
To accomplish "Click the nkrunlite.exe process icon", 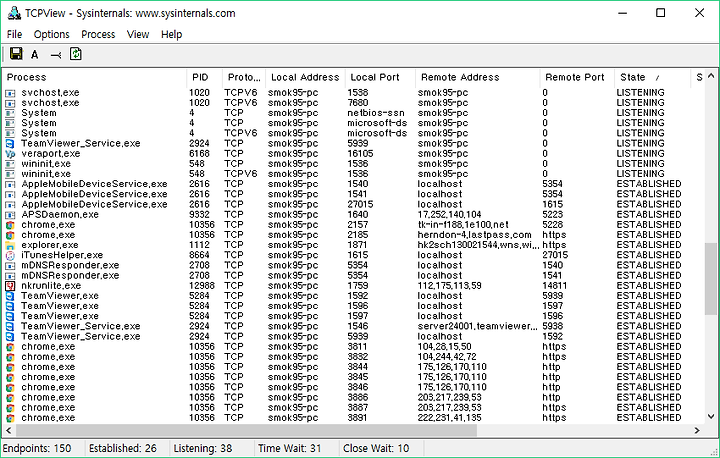I will pyautogui.click(x=10, y=286).
